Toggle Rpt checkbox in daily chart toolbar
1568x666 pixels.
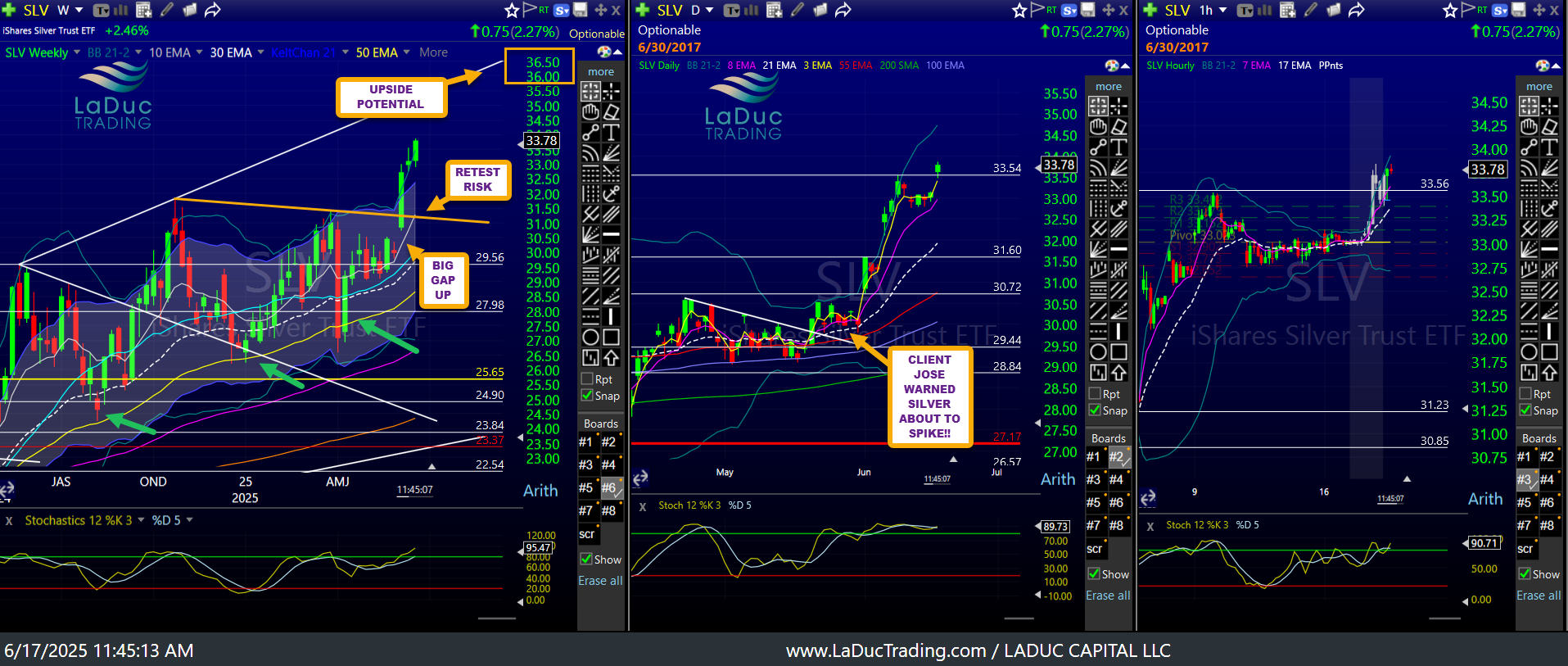click(x=1095, y=394)
